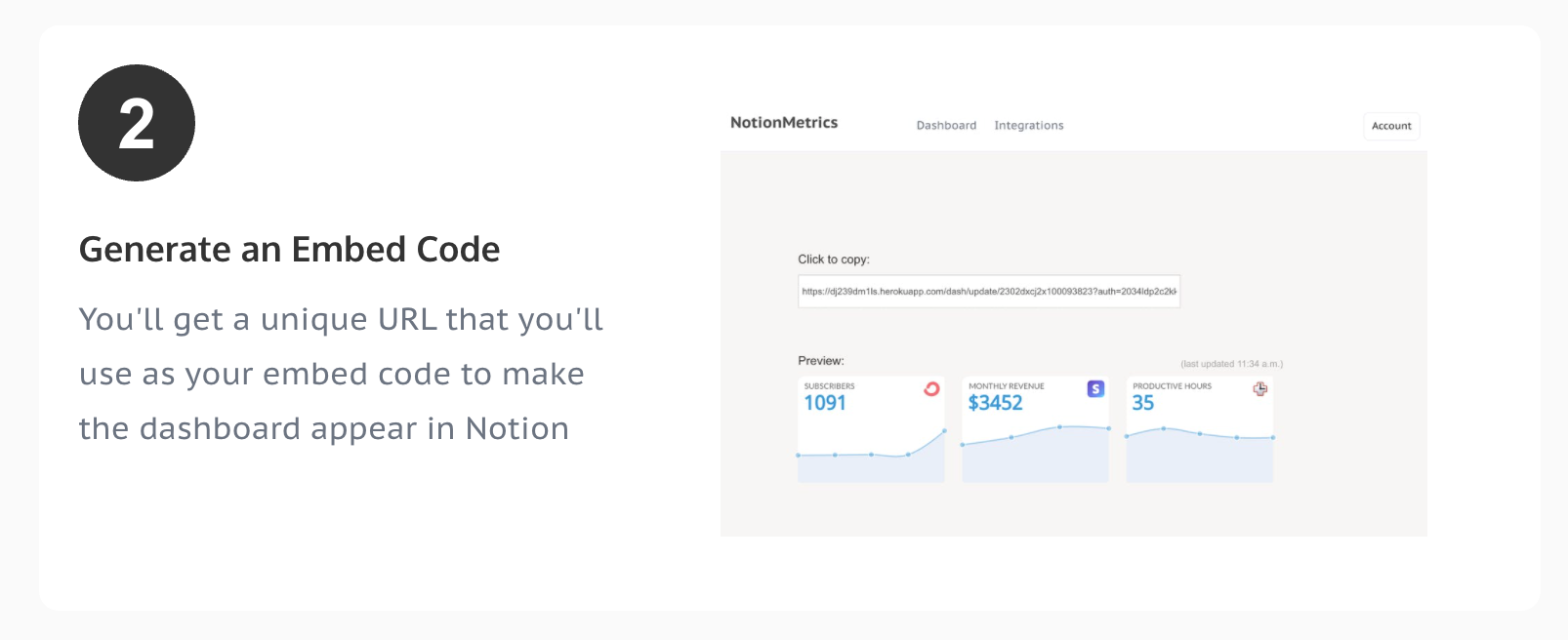1568x640 pixels.
Task: Select the $3452 revenue figure
Action: pyautogui.click(x=995, y=402)
